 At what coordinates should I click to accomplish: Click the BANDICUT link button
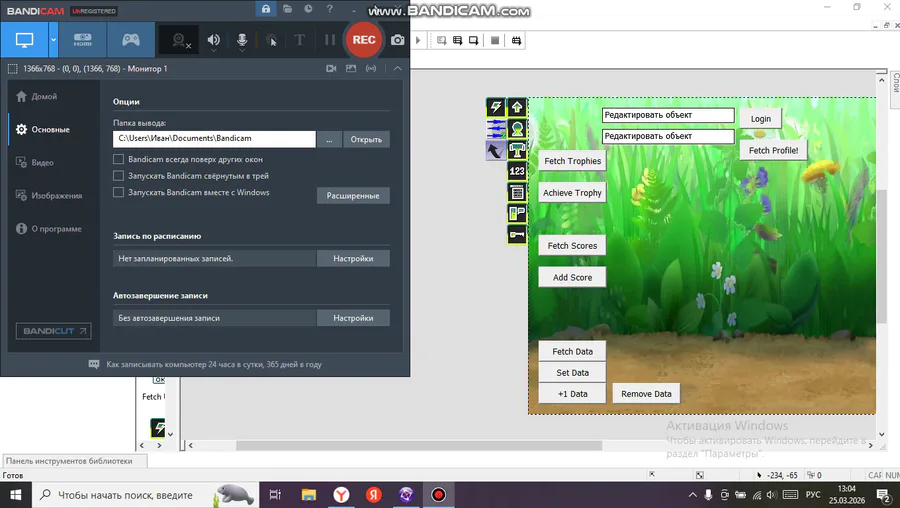pos(53,331)
